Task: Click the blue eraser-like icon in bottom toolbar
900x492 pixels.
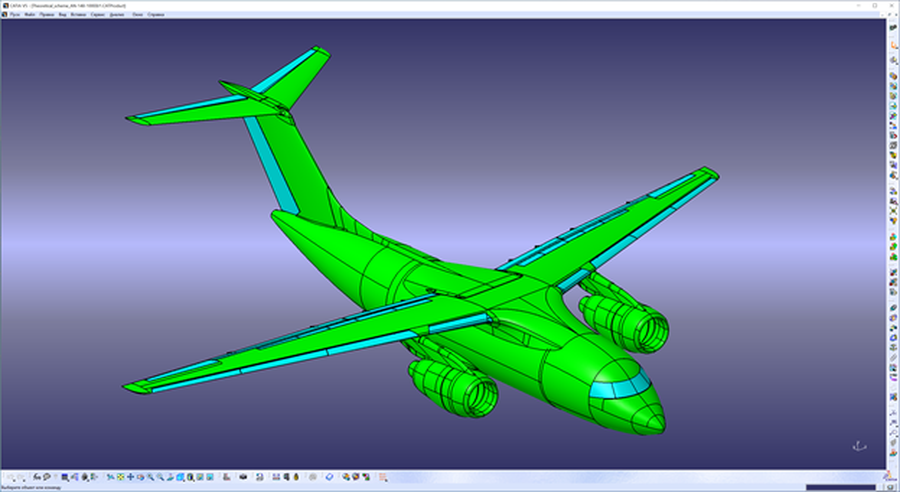Action: point(329,476)
